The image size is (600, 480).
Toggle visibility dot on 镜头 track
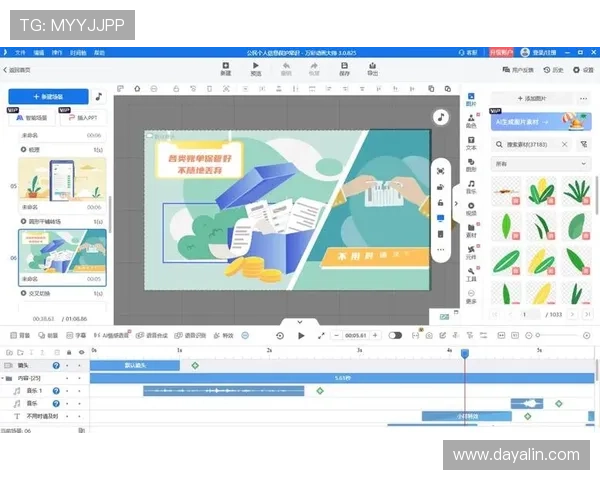(x=67, y=365)
